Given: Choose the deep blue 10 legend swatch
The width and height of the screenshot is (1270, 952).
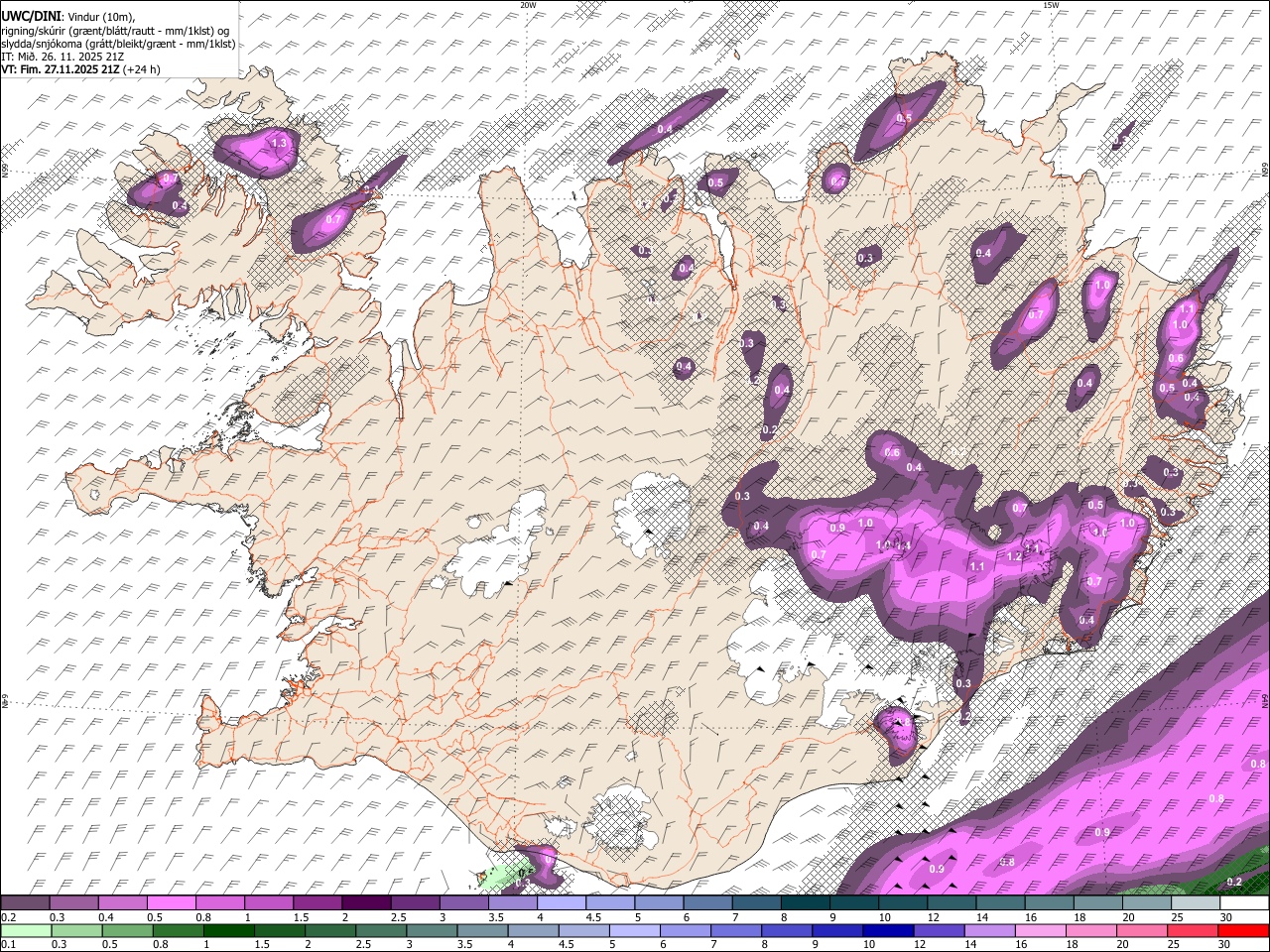Looking at the screenshot, I should (x=887, y=931).
